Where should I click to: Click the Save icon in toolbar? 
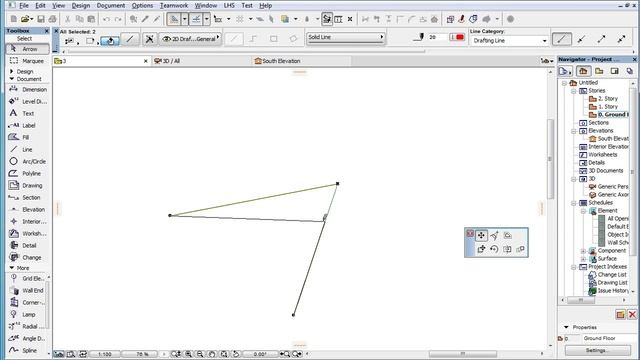[x=41, y=19]
